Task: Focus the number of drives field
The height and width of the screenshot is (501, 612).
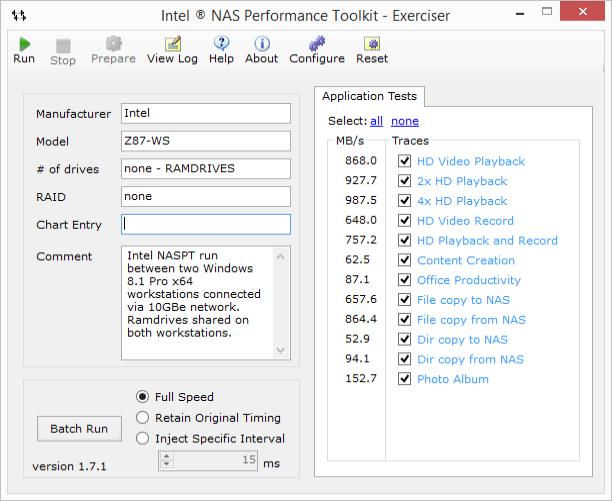Action: (206, 169)
